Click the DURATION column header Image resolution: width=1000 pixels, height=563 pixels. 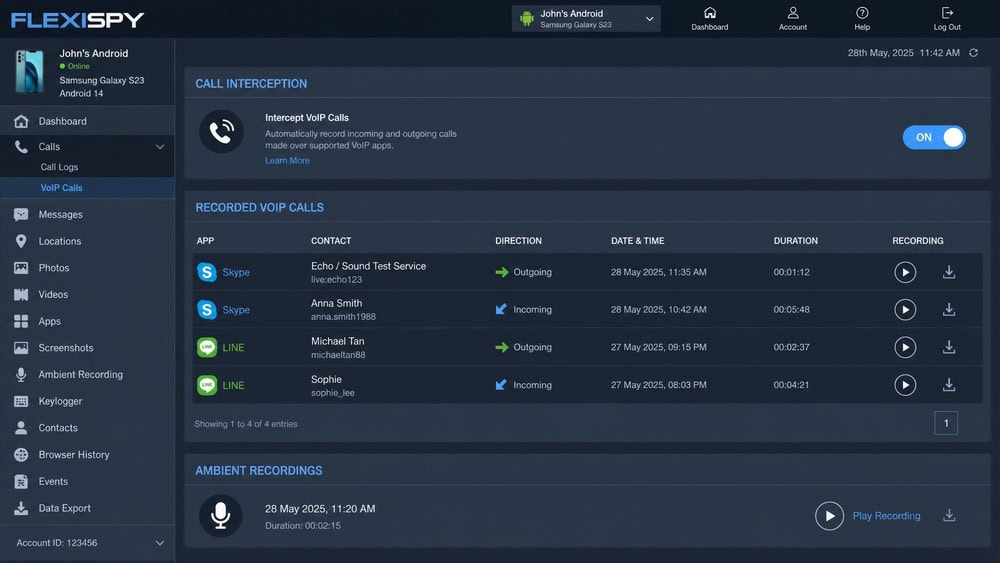point(795,241)
